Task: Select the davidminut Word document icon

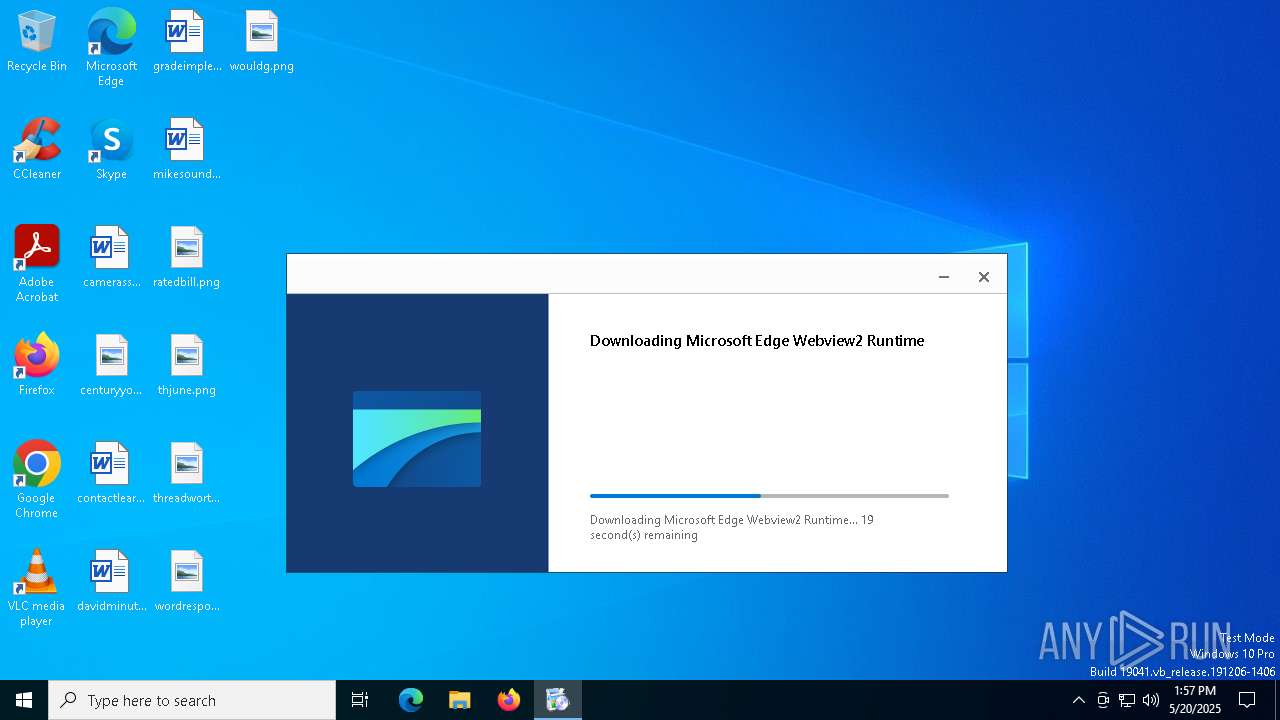Action: [111, 581]
